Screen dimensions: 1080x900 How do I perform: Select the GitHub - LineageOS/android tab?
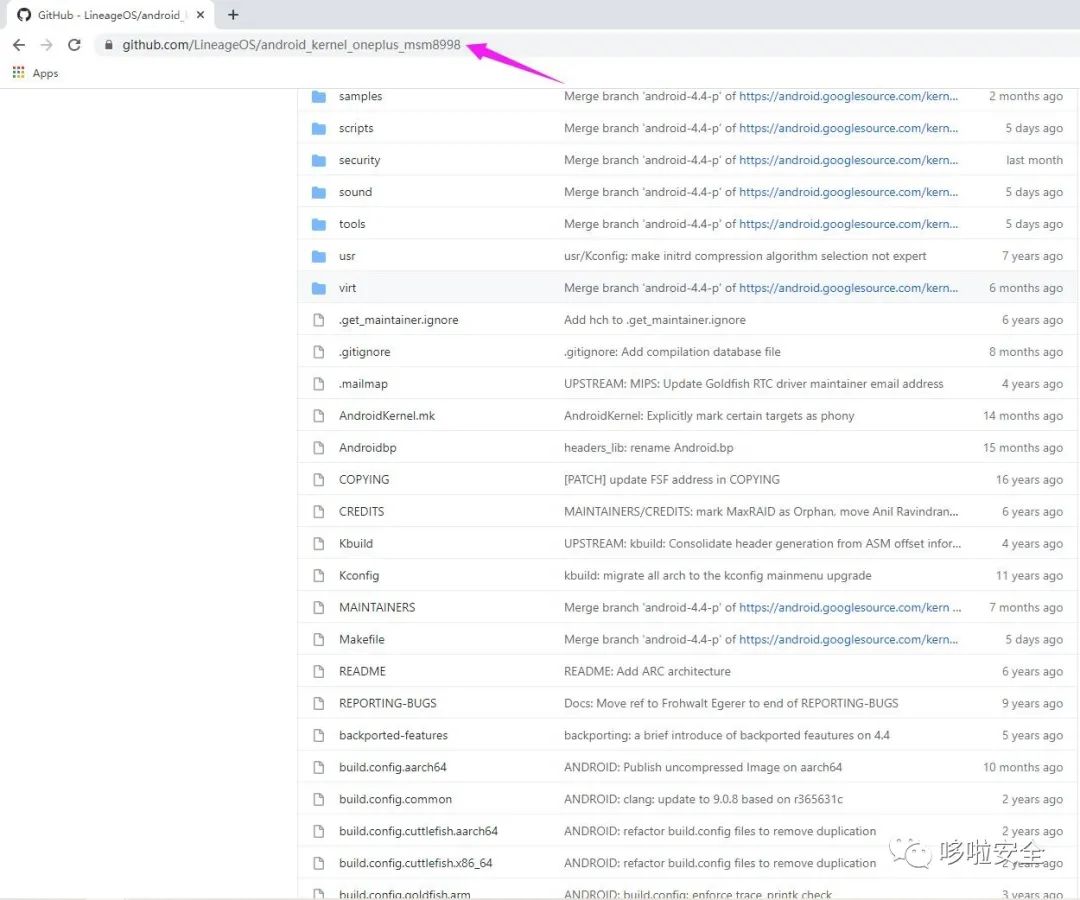pyautogui.click(x=110, y=14)
